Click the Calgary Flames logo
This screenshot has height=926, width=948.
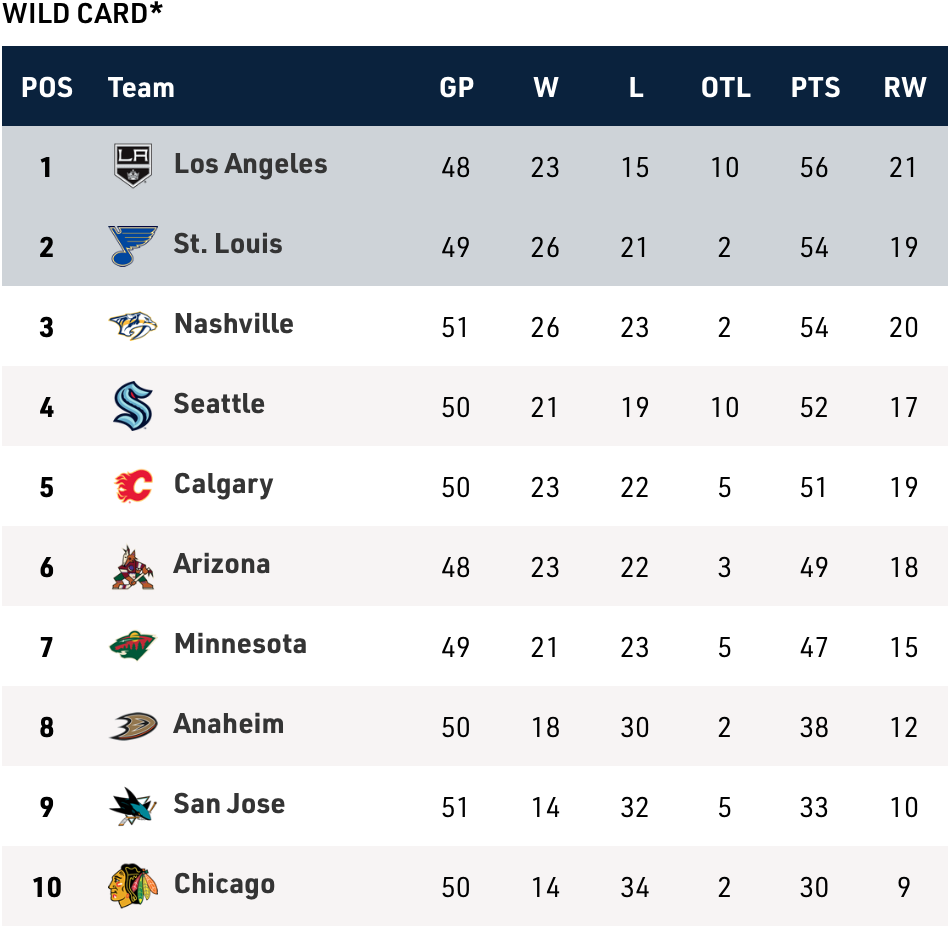pos(133,487)
